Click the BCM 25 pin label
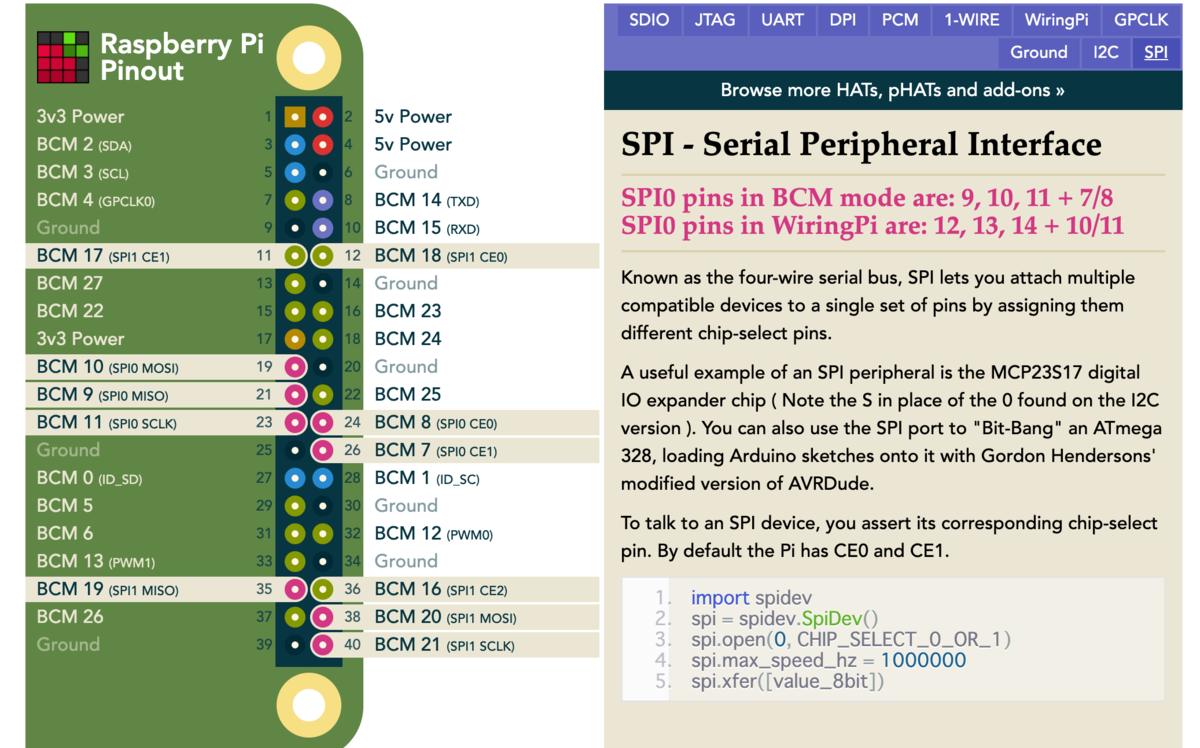This screenshot has height=748, width=1200. tap(408, 395)
